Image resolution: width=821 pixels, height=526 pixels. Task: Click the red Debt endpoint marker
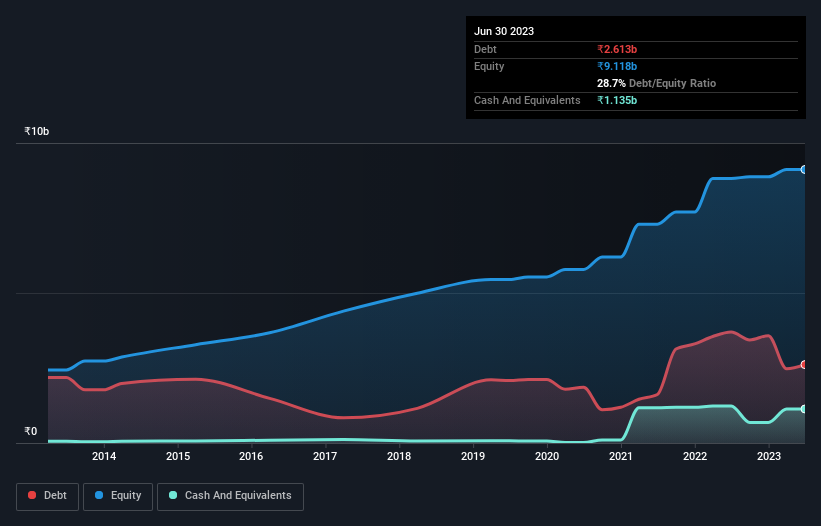click(x=804, y=365)
